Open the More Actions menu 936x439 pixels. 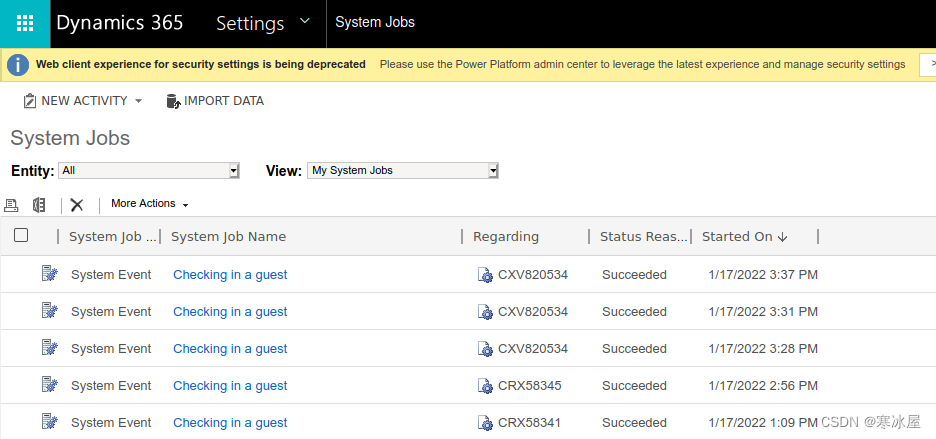[149, 204]
